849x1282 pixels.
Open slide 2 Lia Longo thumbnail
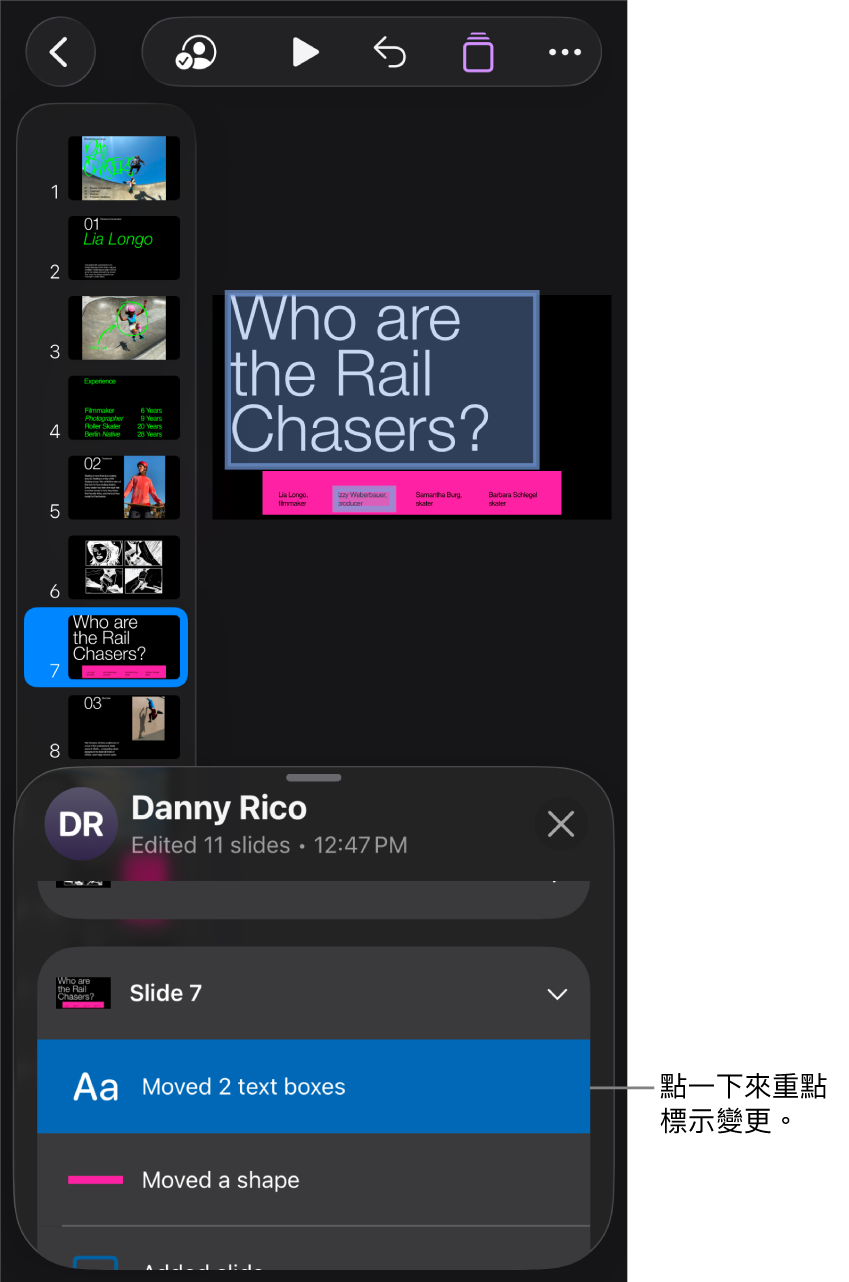pos(124,248)
